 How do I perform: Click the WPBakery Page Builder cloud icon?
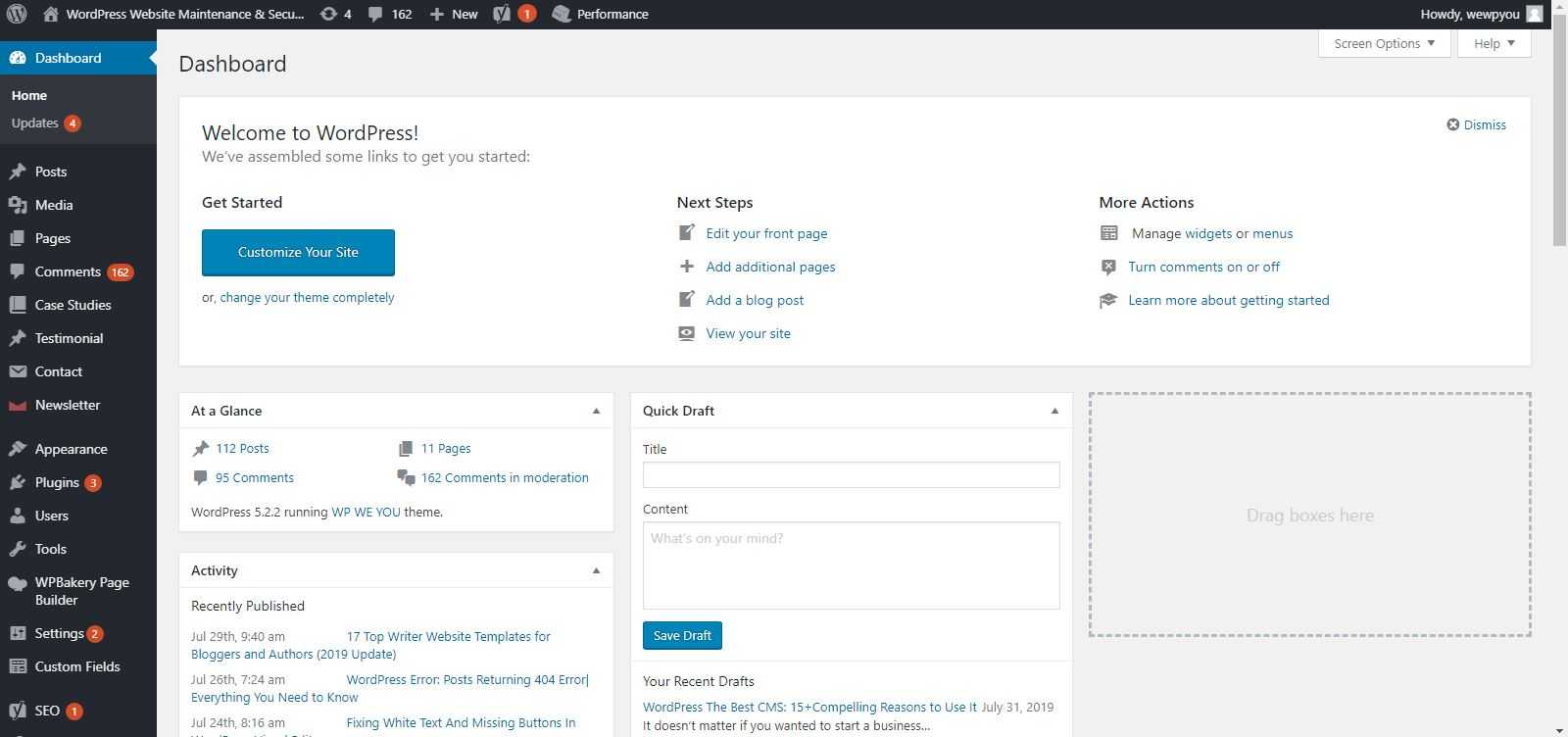18,583
